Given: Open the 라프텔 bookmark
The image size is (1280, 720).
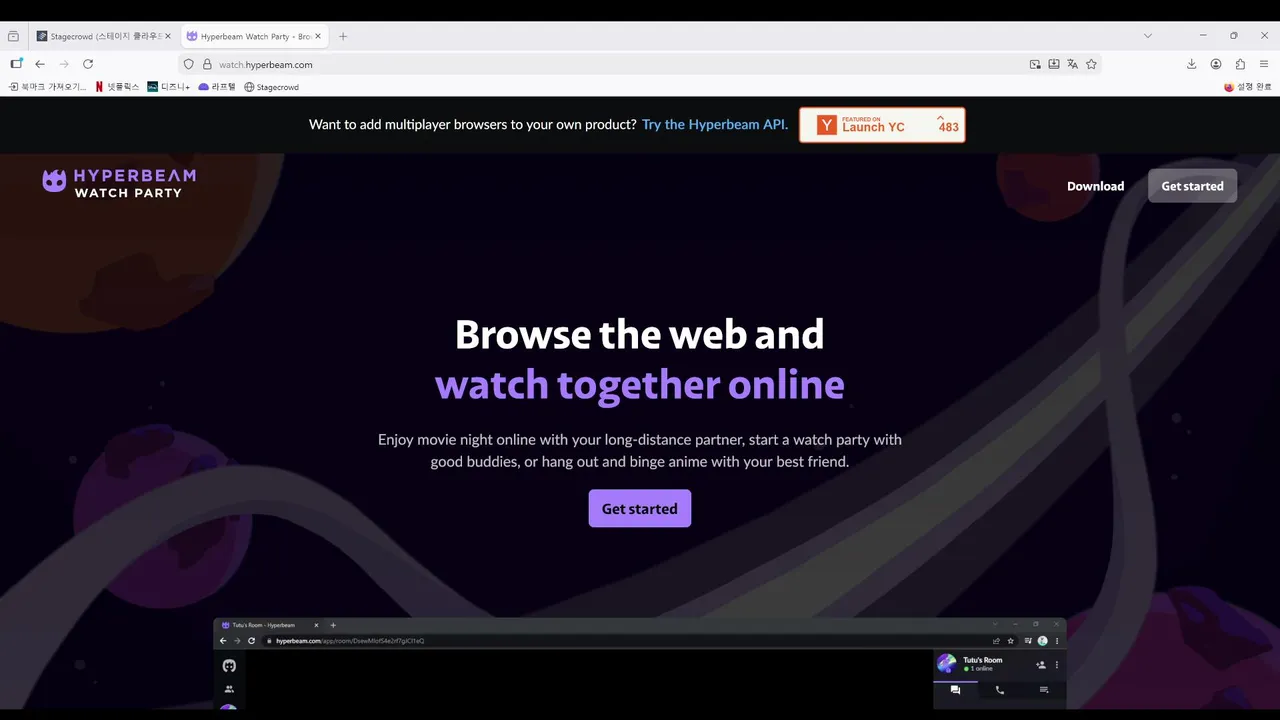Looking at the screenshot, I should point(217,87).
